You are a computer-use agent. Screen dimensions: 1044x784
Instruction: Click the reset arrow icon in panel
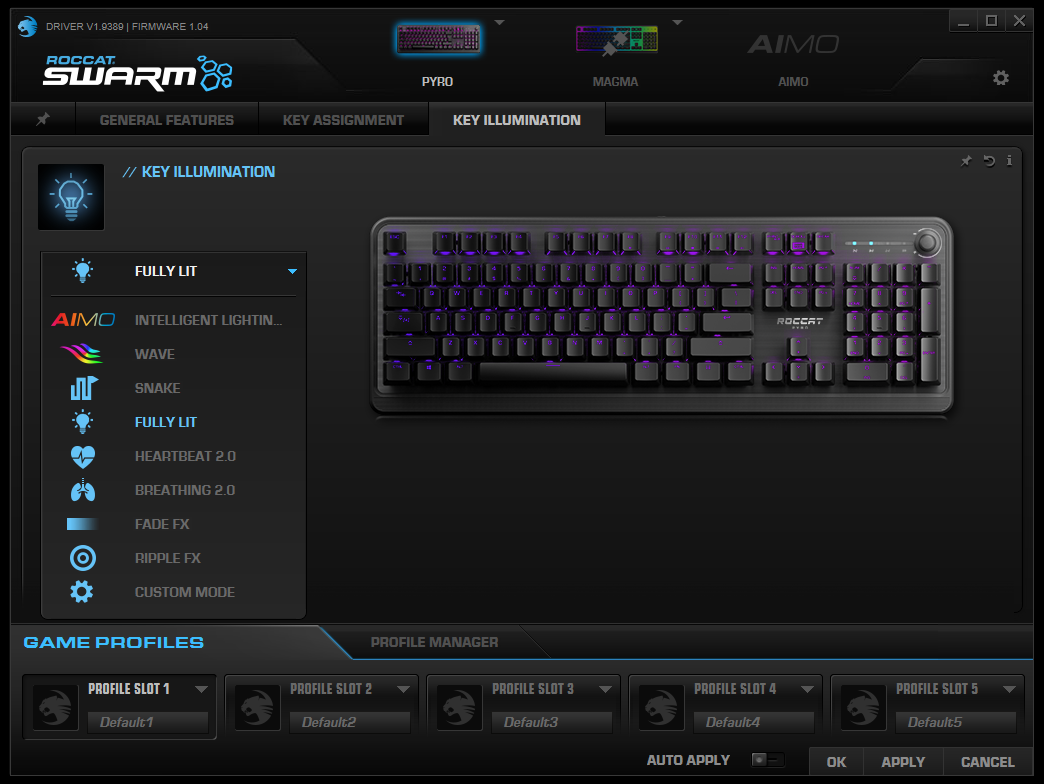989,160
